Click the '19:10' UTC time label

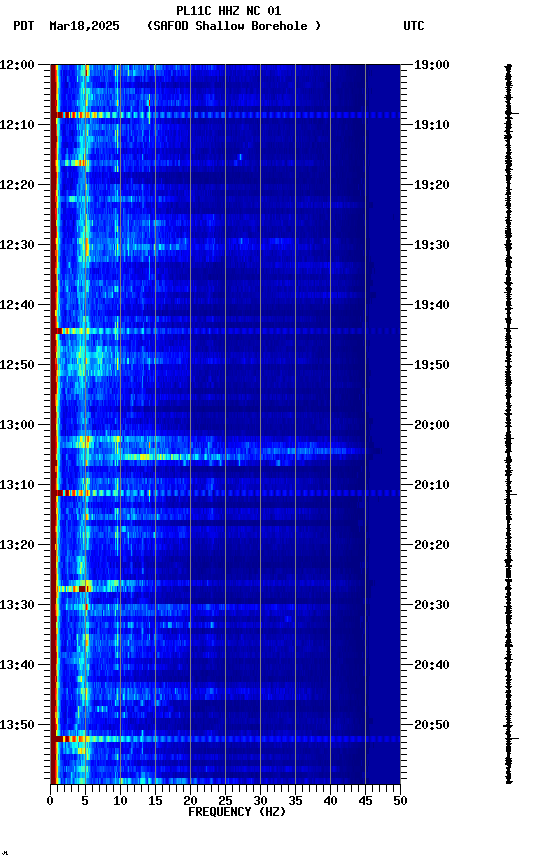(x=432, y=125)
